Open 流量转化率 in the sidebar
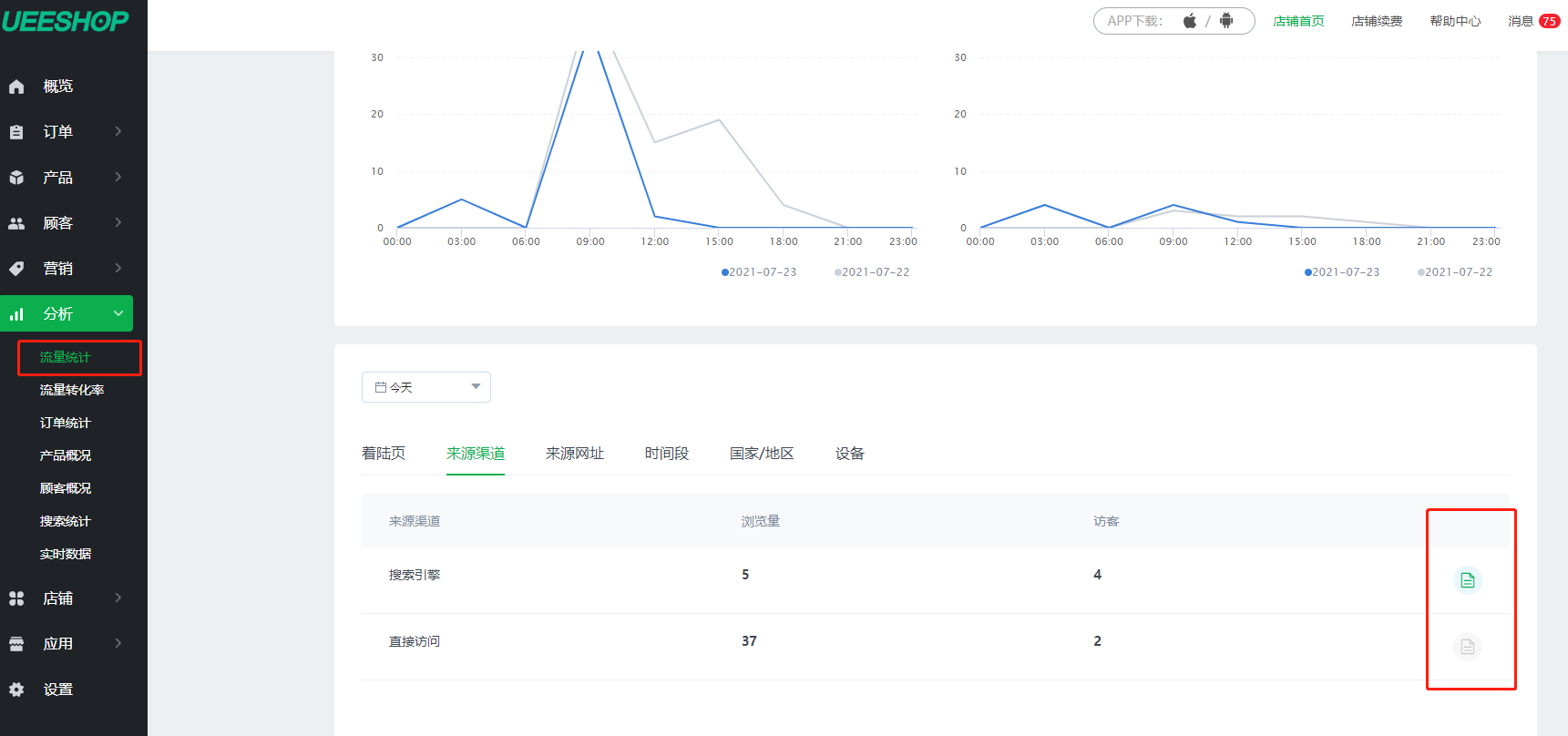1568x736 pixels. (72, 390)
